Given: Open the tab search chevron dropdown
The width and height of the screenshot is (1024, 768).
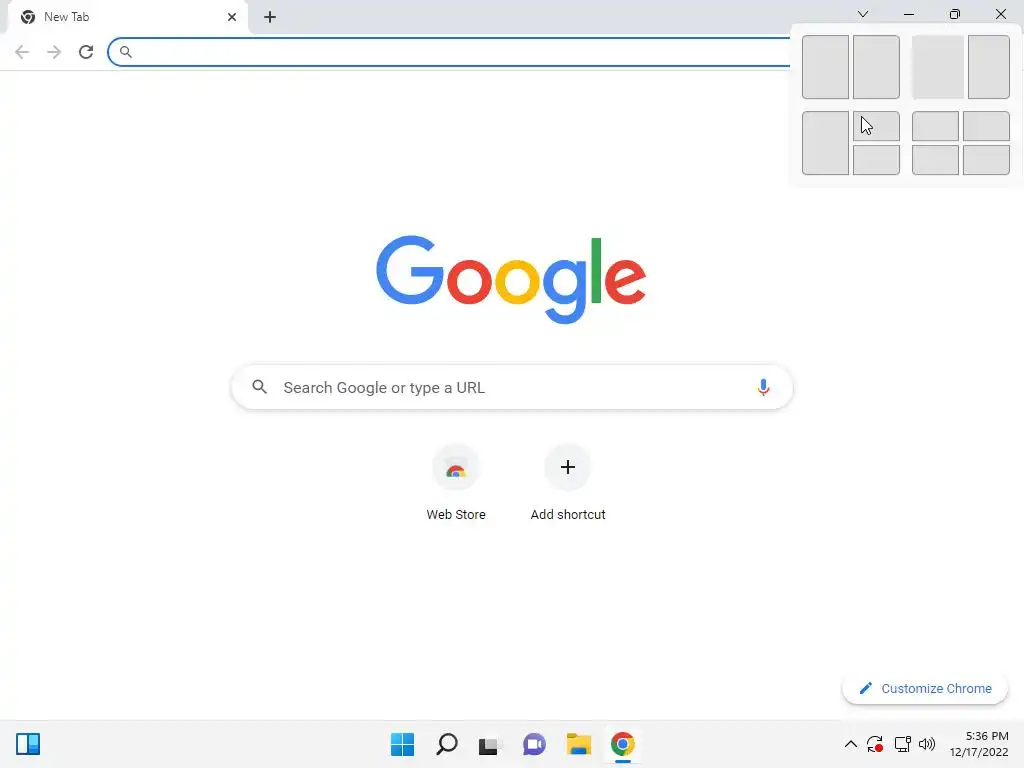Looking at the screenshot, I should [863, 14].
